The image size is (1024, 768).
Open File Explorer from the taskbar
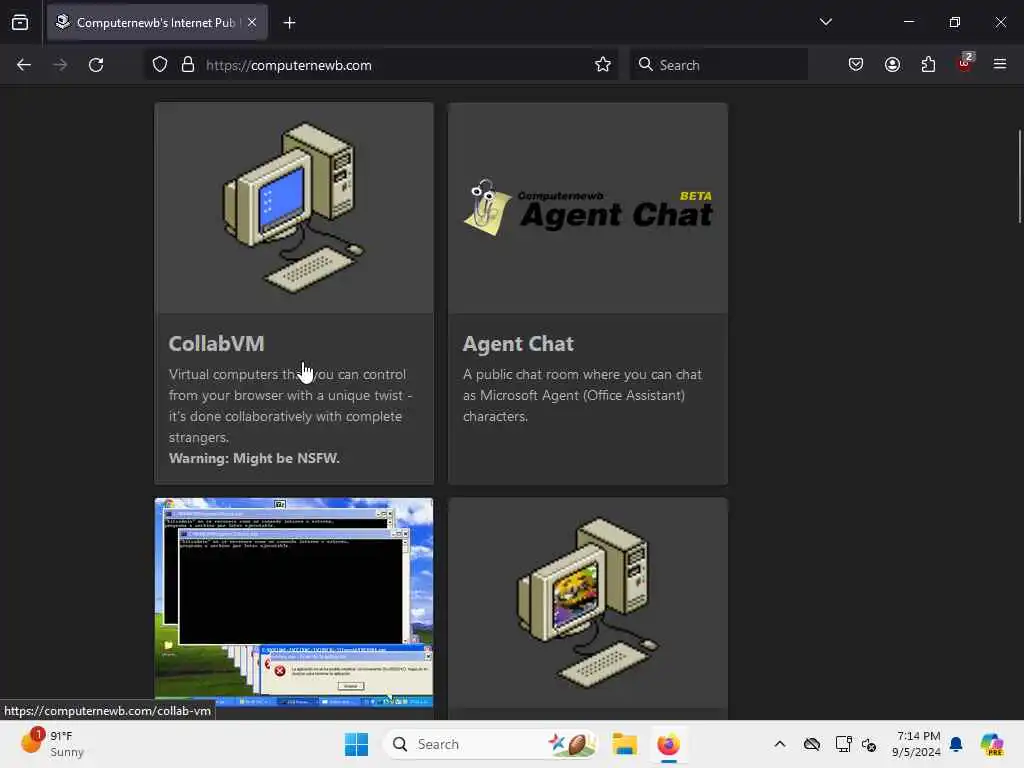[624, 744]
